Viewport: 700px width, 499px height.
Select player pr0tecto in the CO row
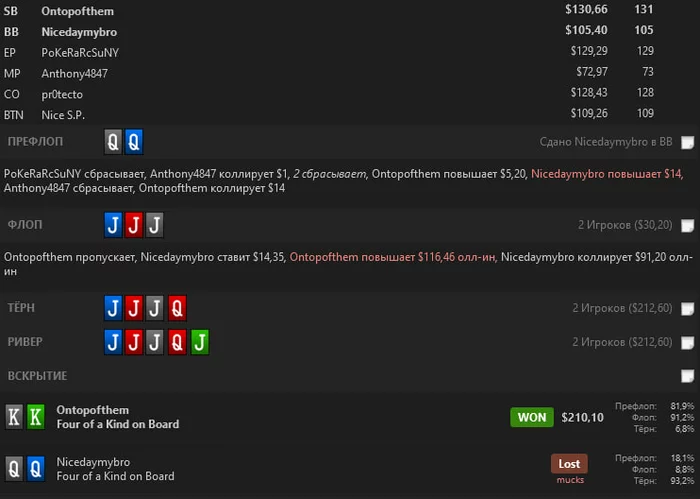[x=62, y=95]
